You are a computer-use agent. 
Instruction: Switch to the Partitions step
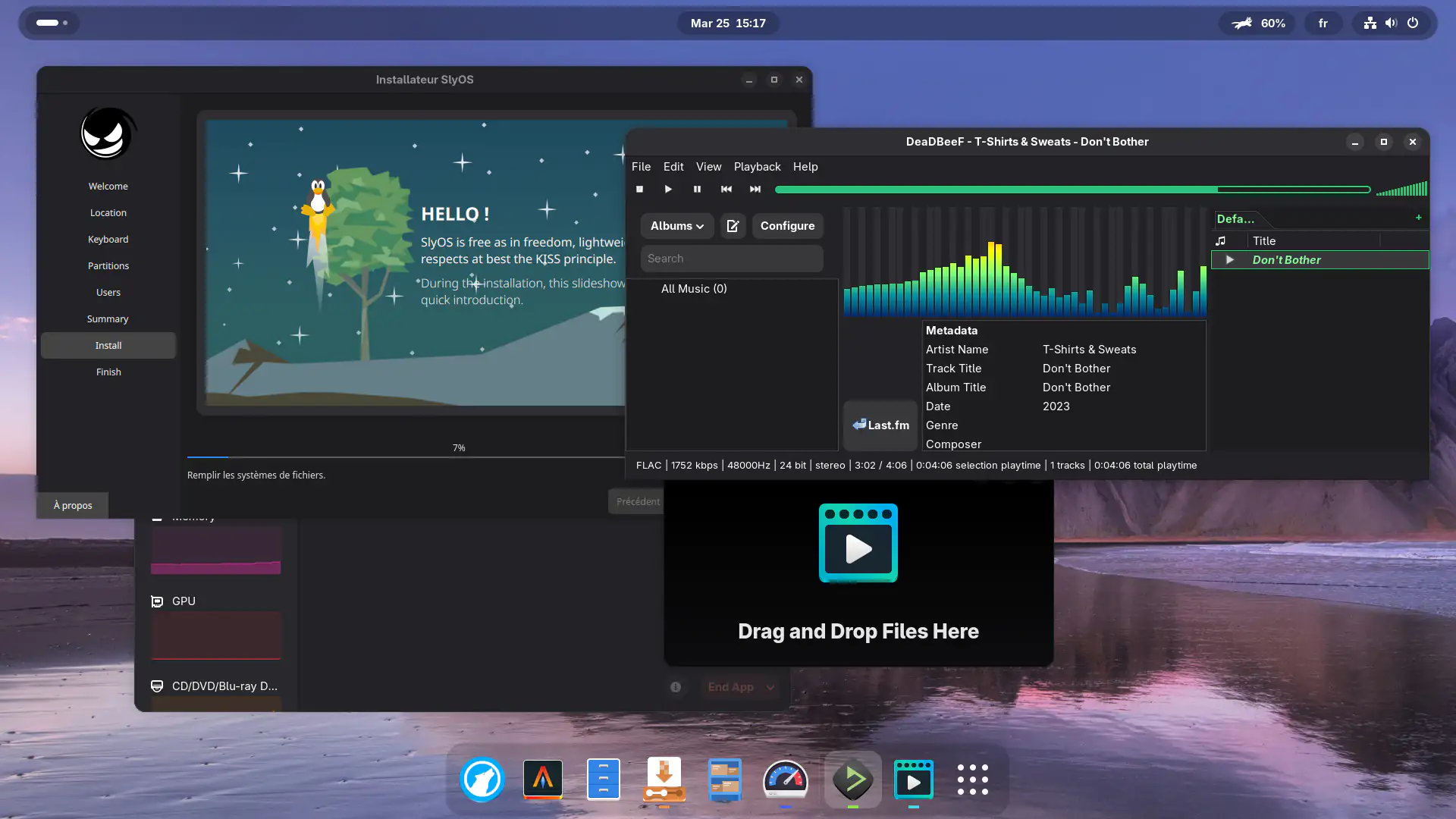coord(108,265)
